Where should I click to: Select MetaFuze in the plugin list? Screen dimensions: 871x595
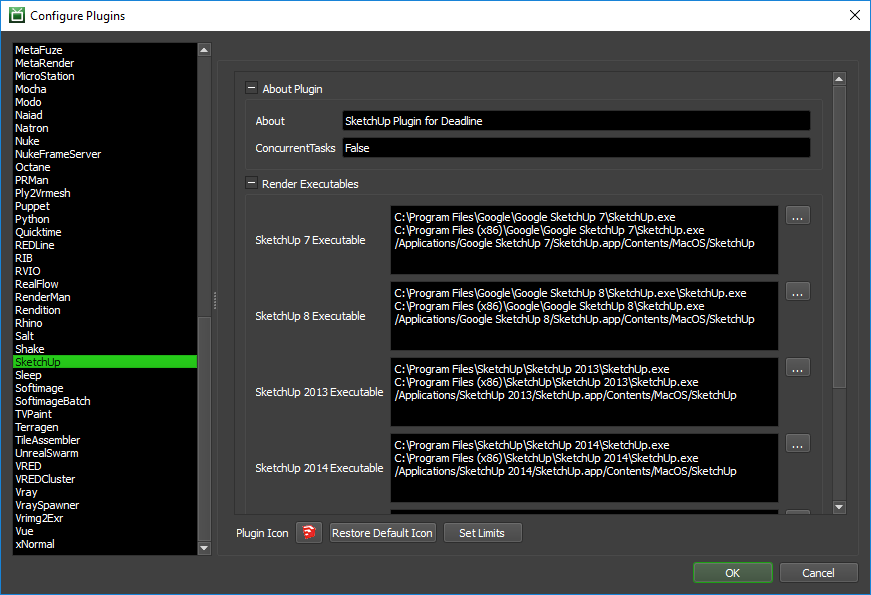click(105, 50)
